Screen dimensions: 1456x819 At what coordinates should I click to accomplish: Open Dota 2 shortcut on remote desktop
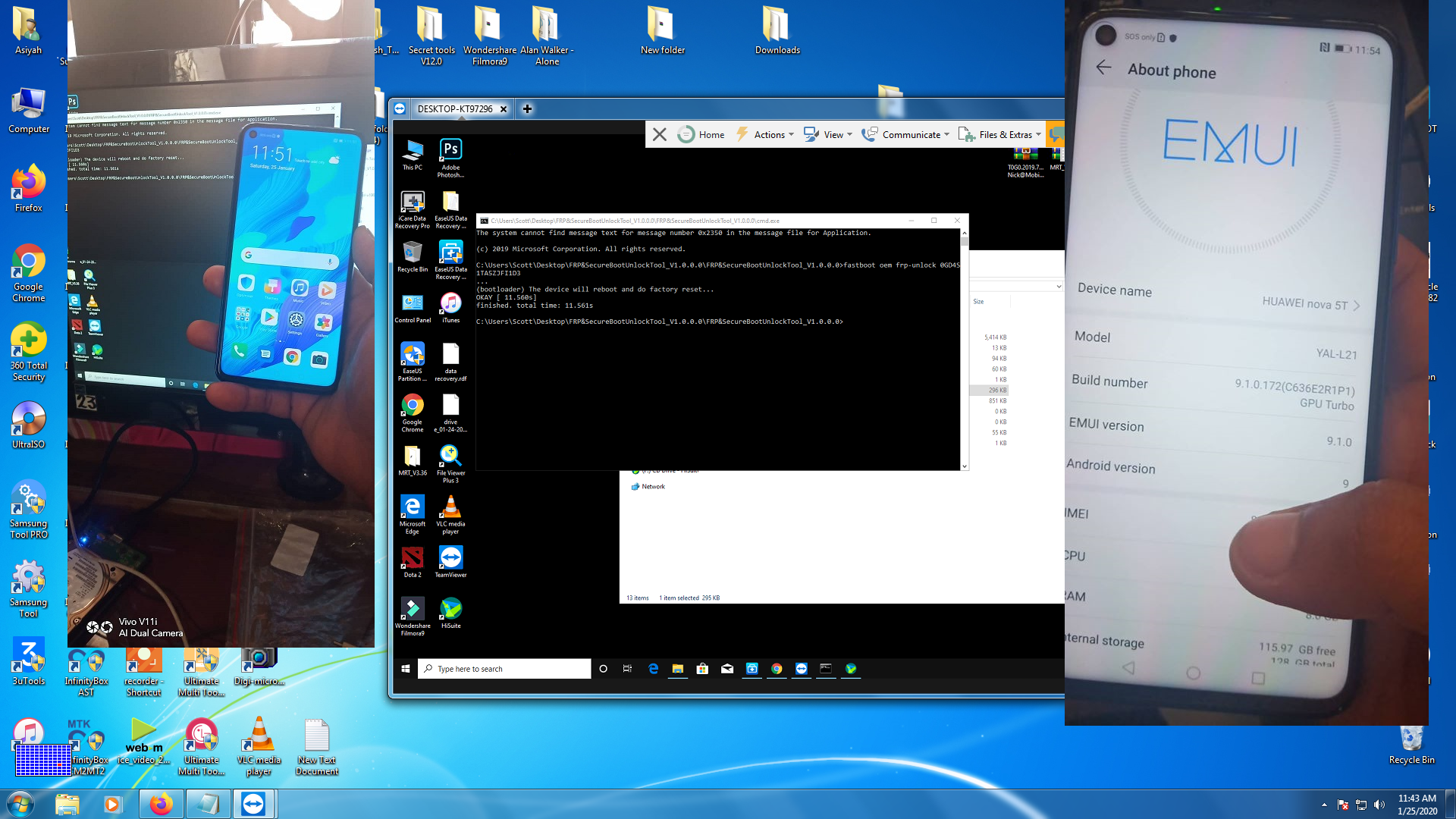pyautogui.click(x=412, y=561)
